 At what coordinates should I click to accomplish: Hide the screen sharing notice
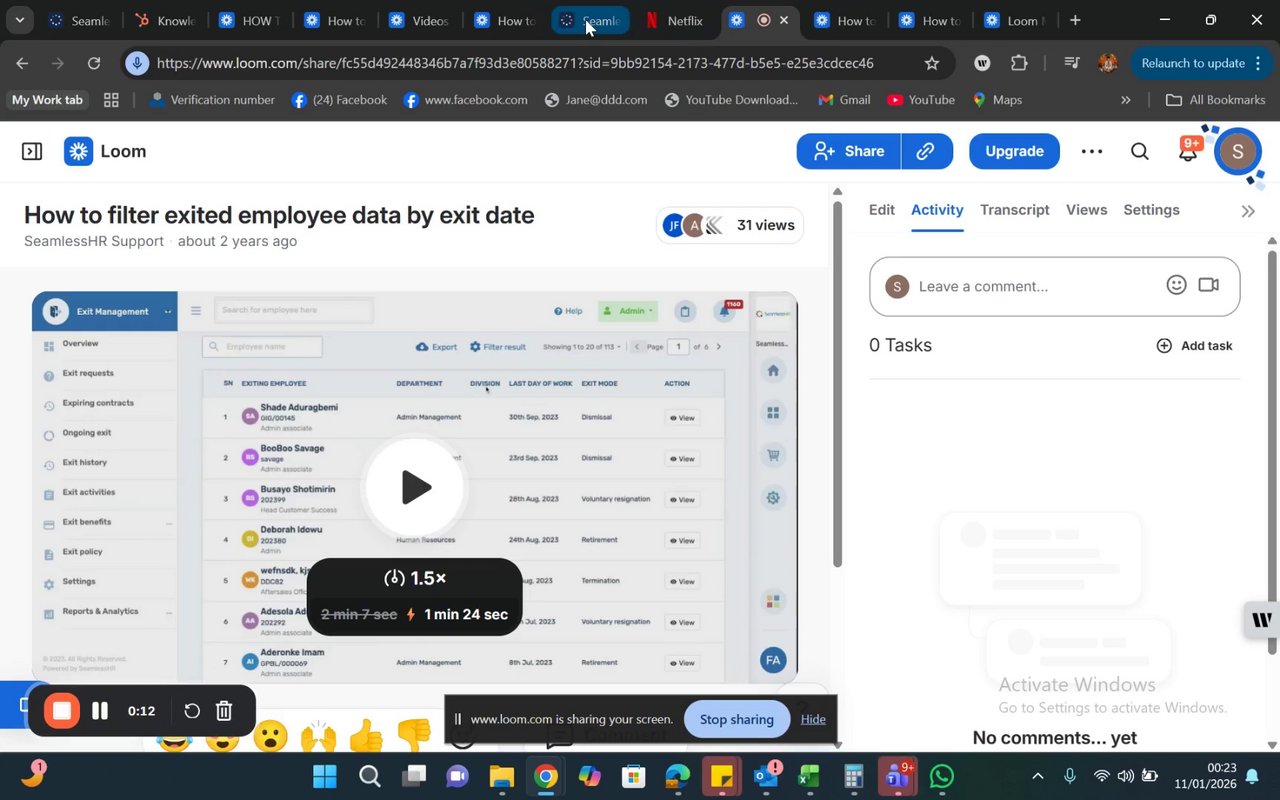[x=813, y=719]
